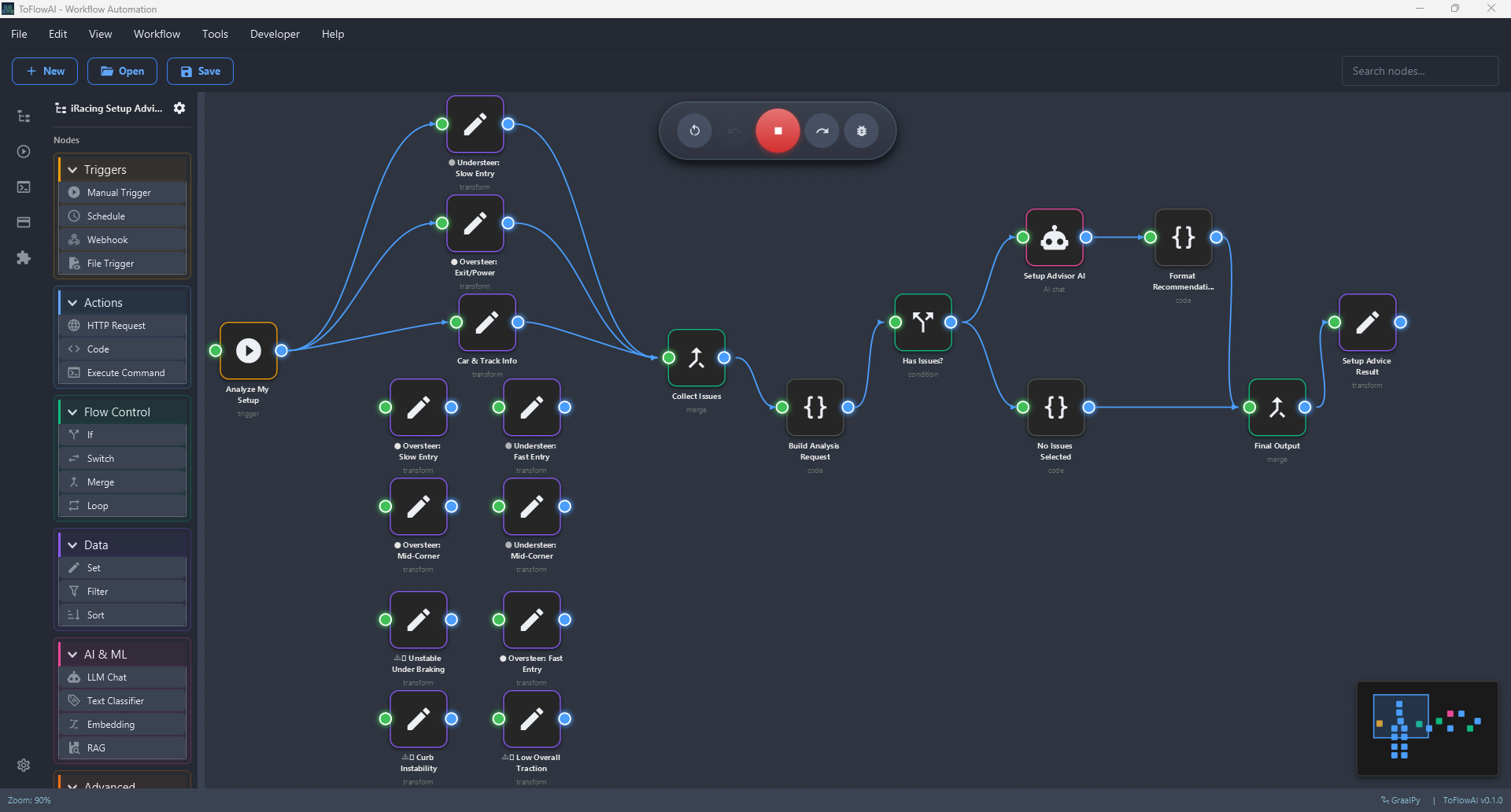Image resolution: width=1511 pixels, height=812 pixels.
Task: Click the workflow hierarchy icon in the sidebar
Action: point(24,116)
